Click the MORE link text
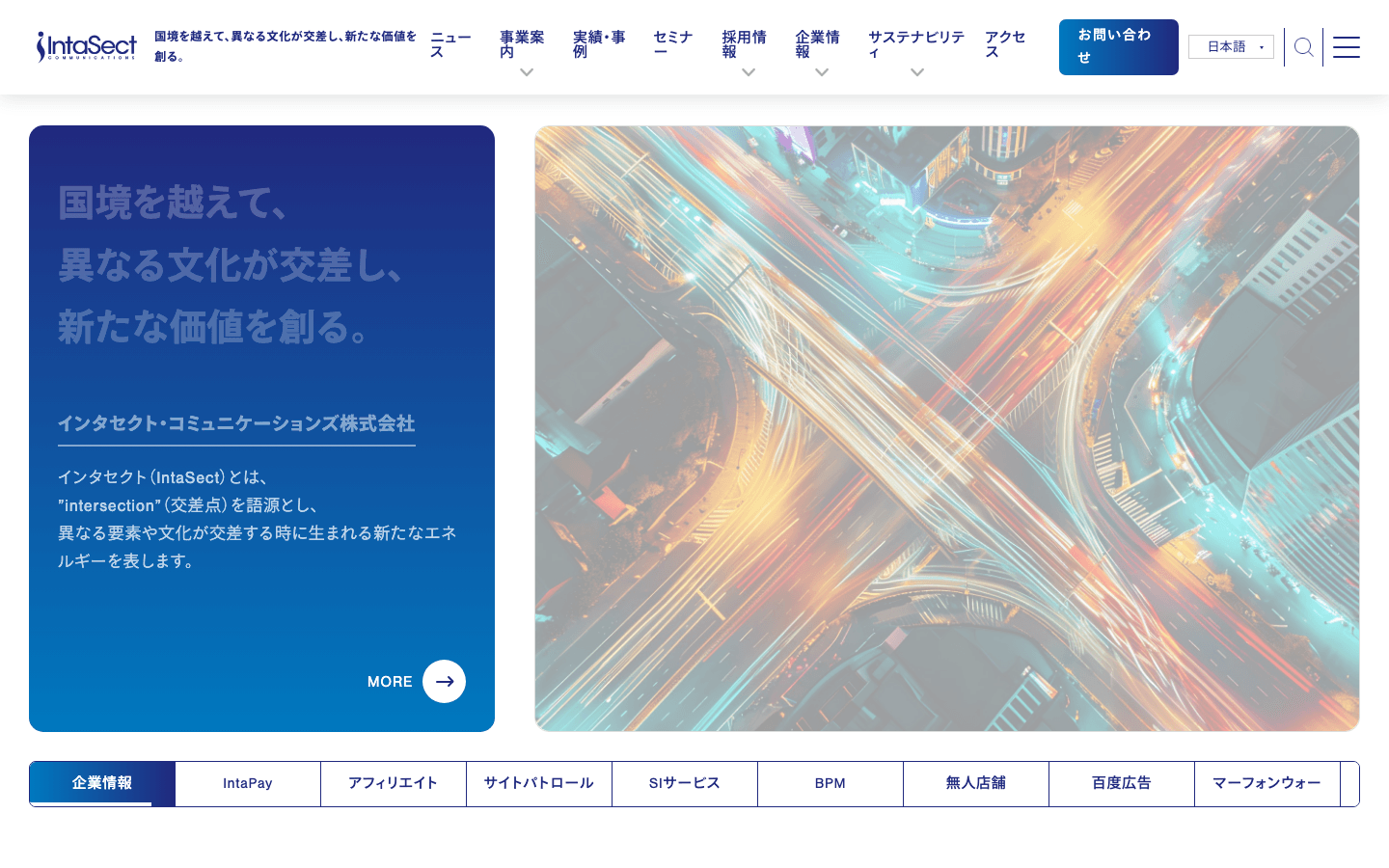The width and height of the screenshot is (1389, 868). [390, 682]
